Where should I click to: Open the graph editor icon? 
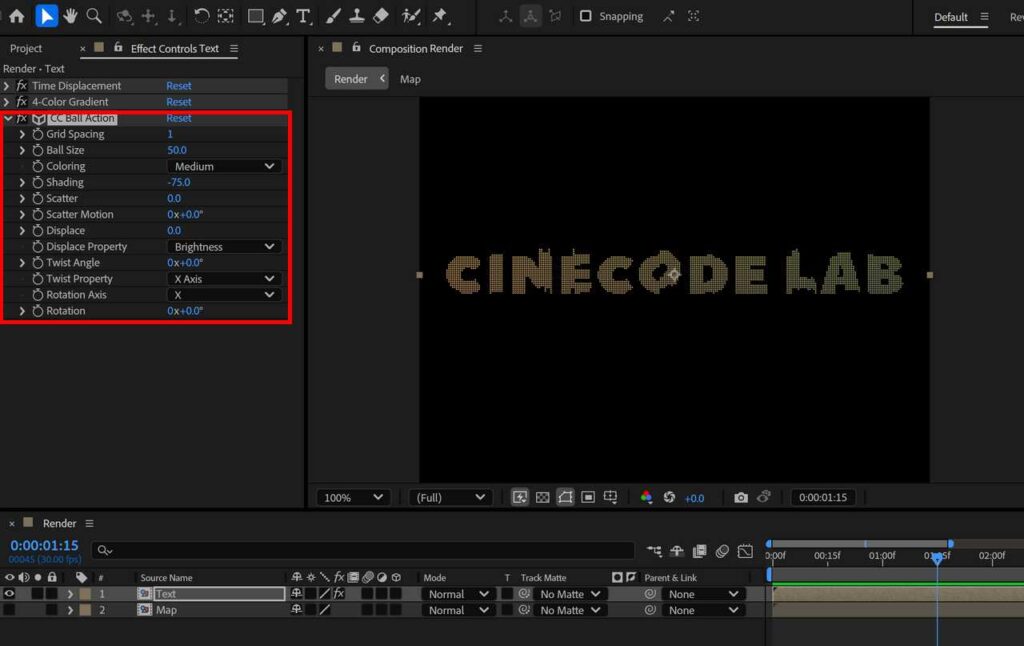(x=745, y=551)
